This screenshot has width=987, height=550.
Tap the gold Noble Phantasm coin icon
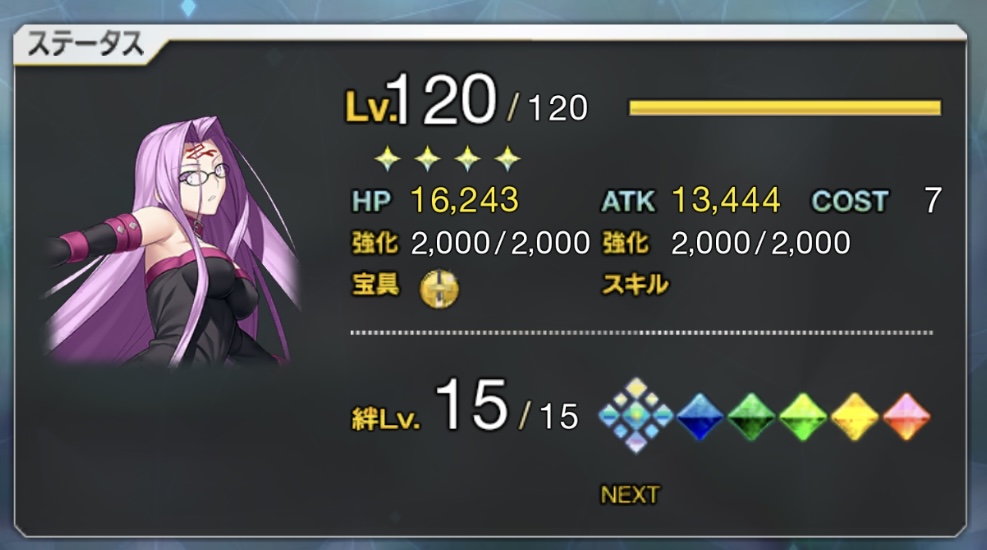(x=439, y=288)
